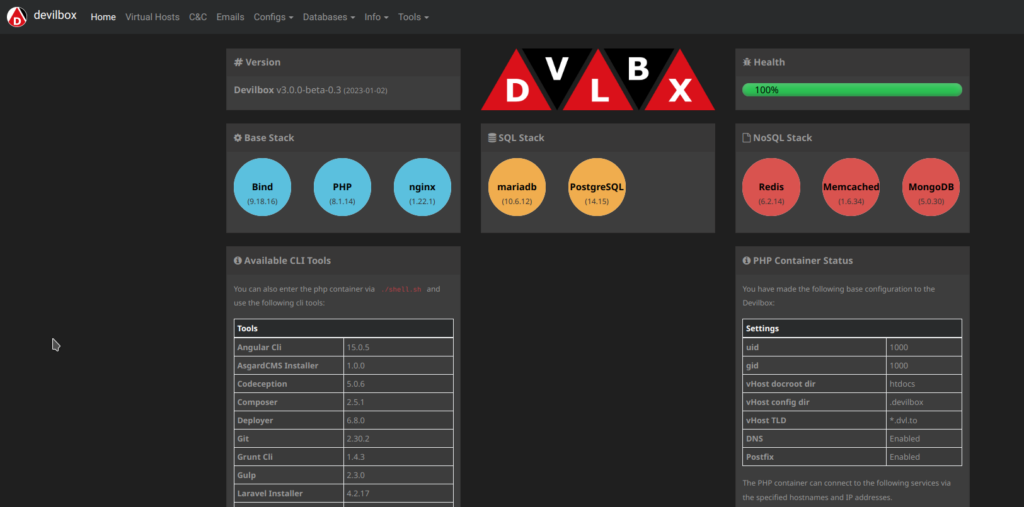
Task: Go to the Home page
Action: coord(103,17)
